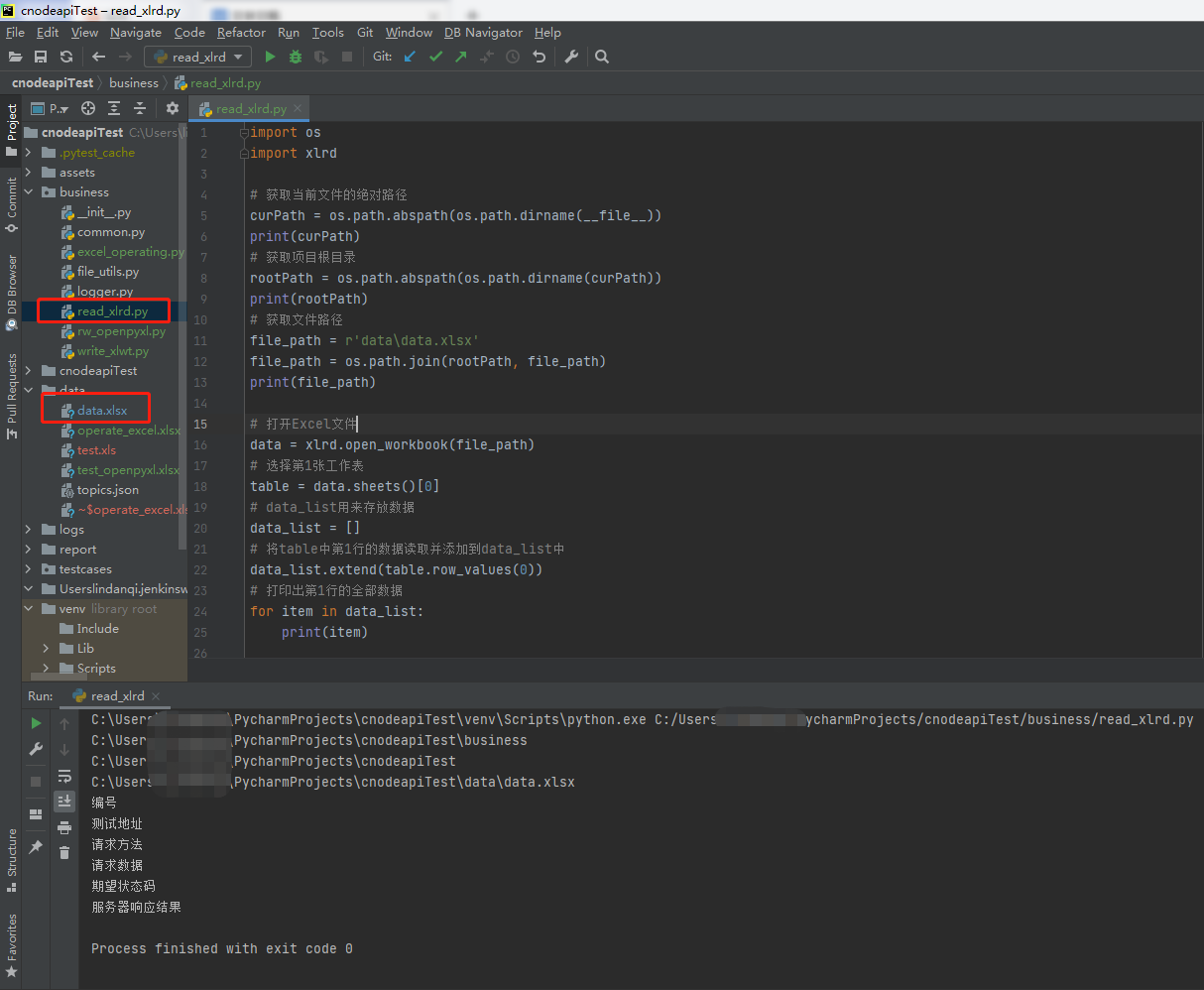Click the Pin Tab icon in Run panel
The height and width of the screenshot is (990, 1204).
pos(36,846)
